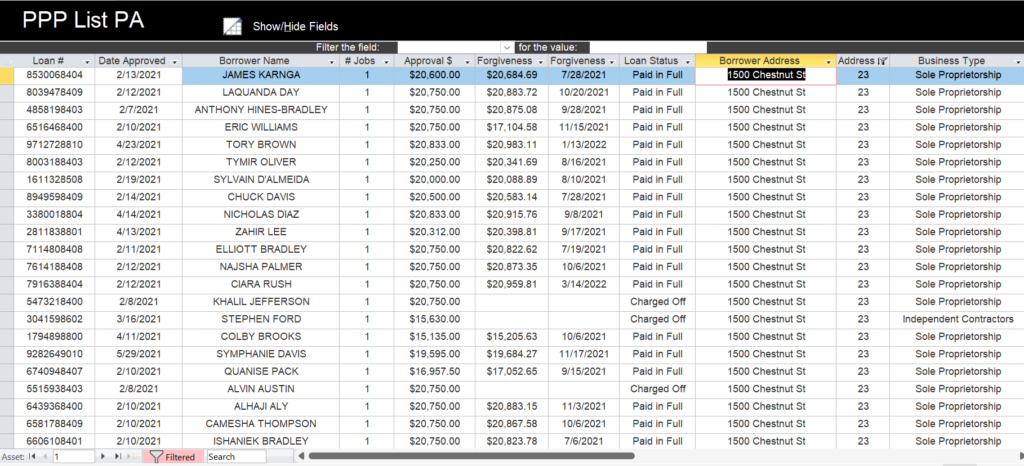Open the Loan # column dropdown

(x=87, y=61)
